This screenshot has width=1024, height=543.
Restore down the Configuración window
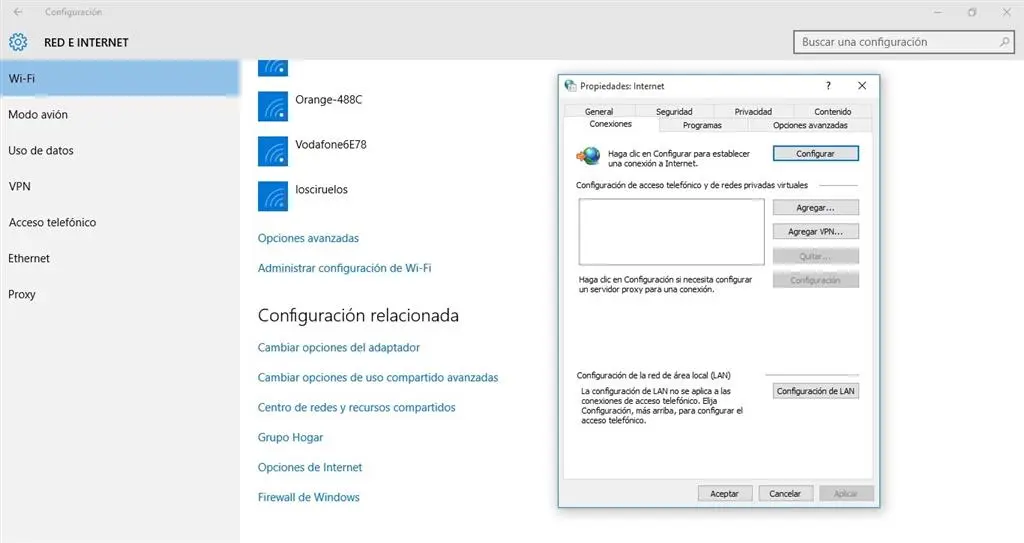pos(972,12)
